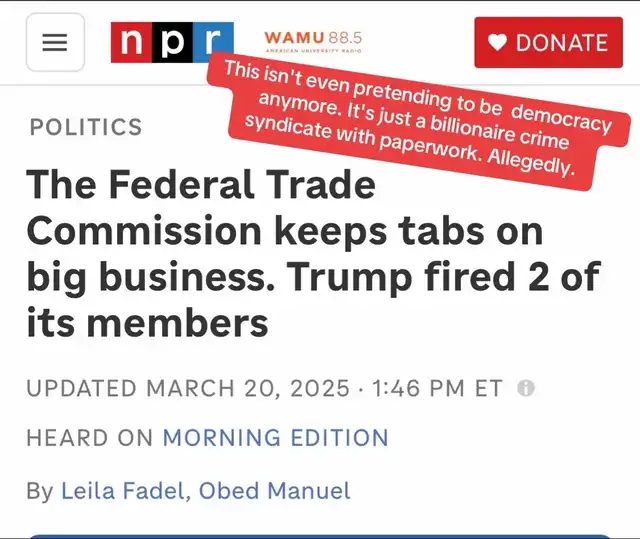Image resolution: width=640 pixels, height=539 pixels.
Task: Click the red 'n' block of NPR logo
Action: point(131,42)
